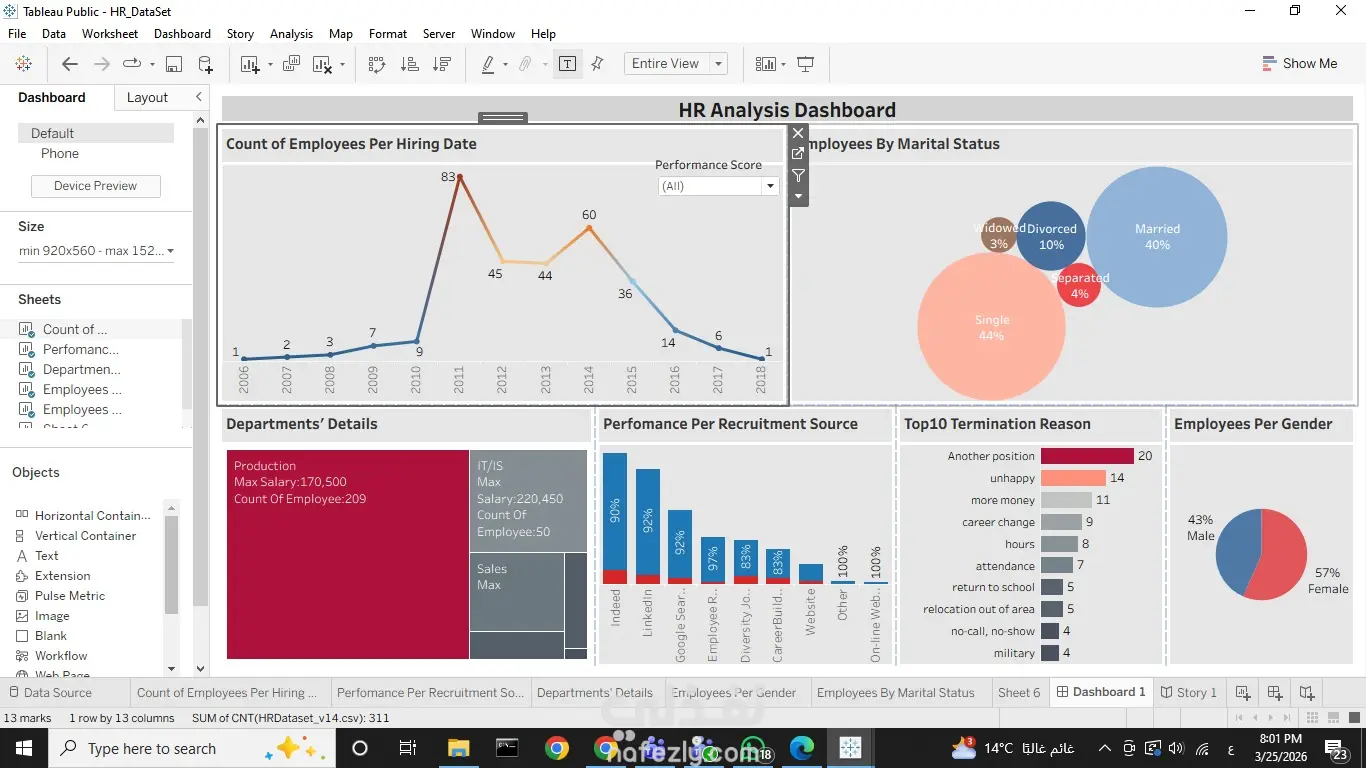Toggle Use as Filter on the selected chart
This screenshot has height=768, width=1366.
(798, 175)
